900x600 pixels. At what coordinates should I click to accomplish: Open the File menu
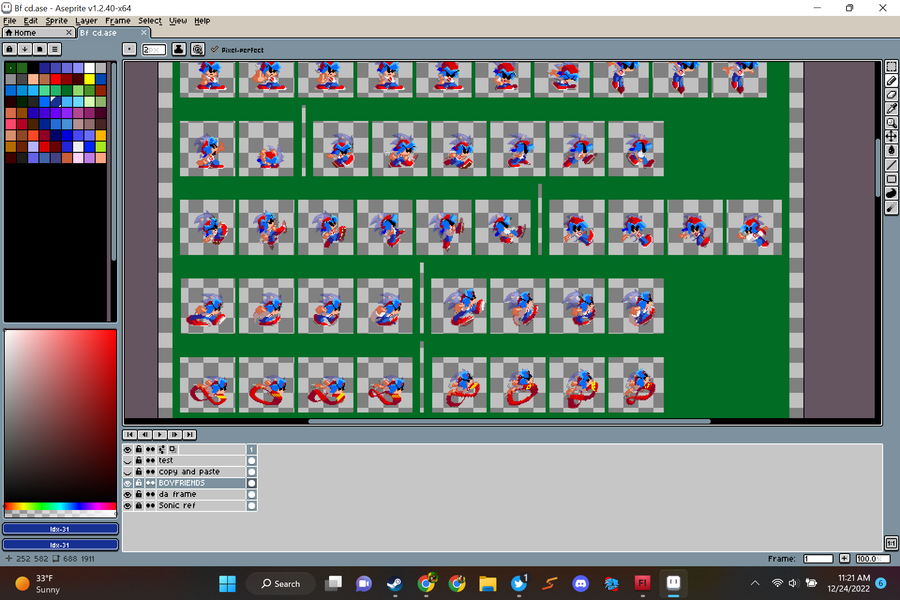[x=10, y=21]
